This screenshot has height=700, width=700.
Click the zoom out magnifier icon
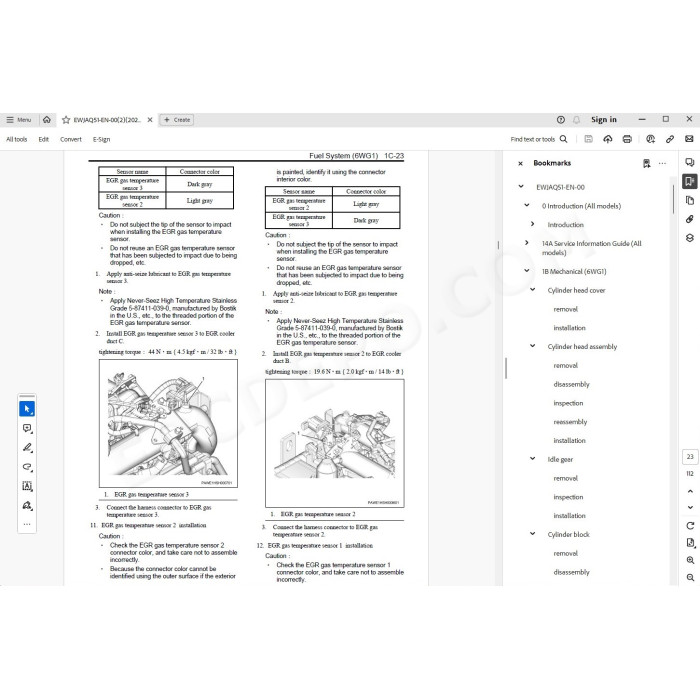[x=690, y=577]
